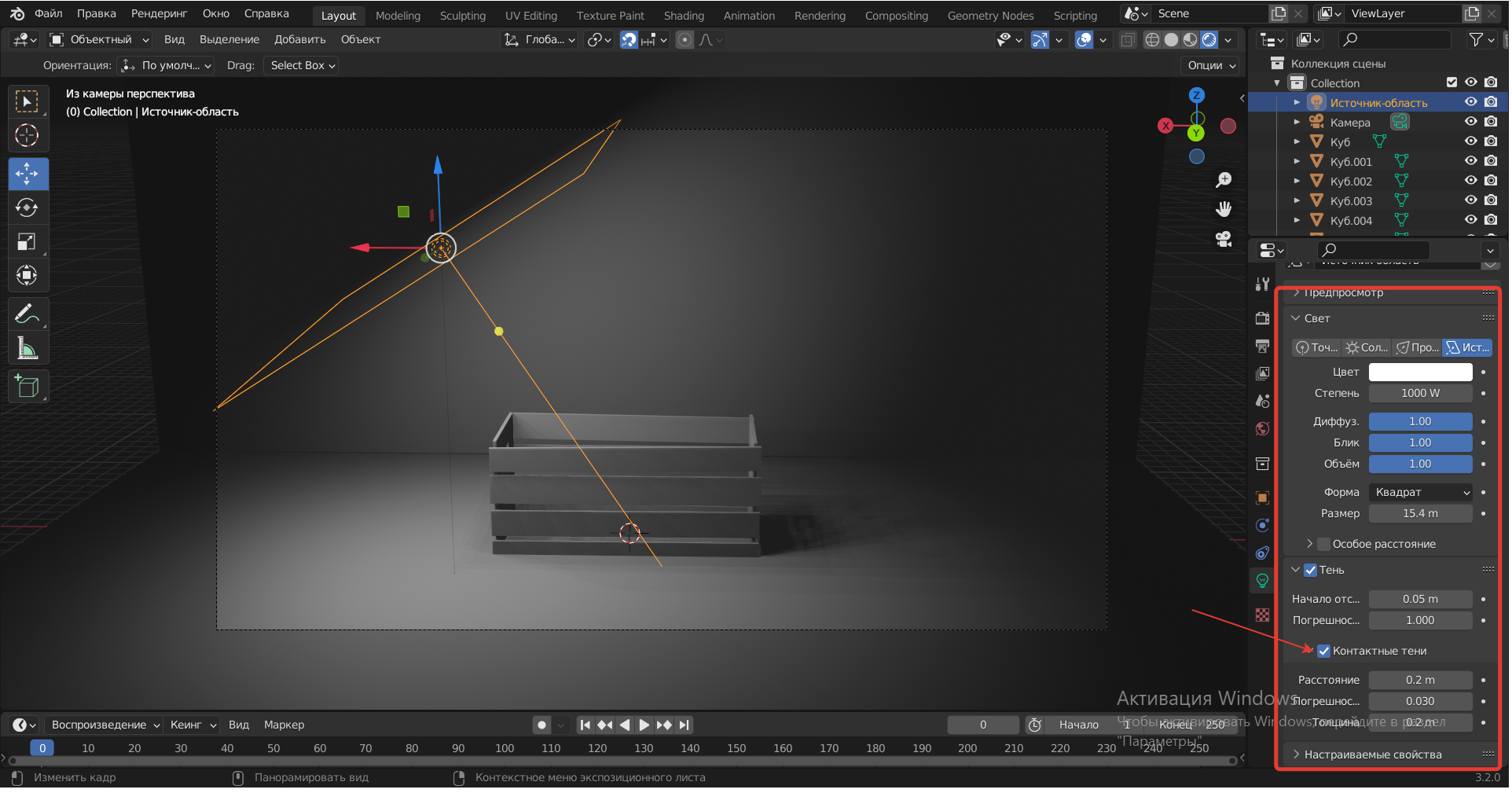Uncheck the Collection exclude checkbox

click(1451, 83)
